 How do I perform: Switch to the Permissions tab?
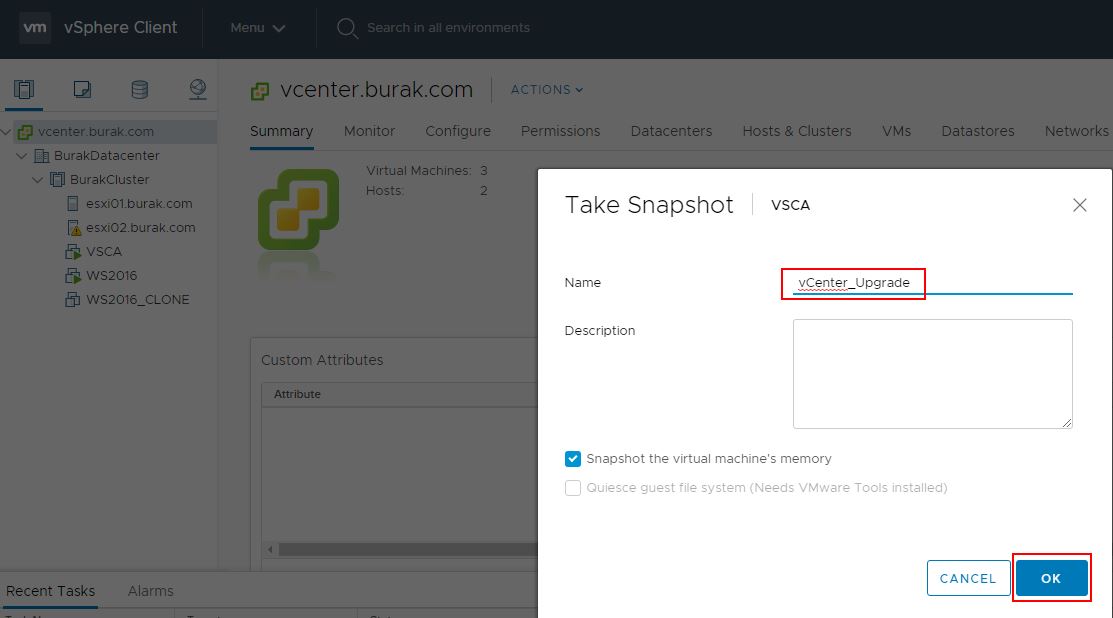[x=560, y=131]
